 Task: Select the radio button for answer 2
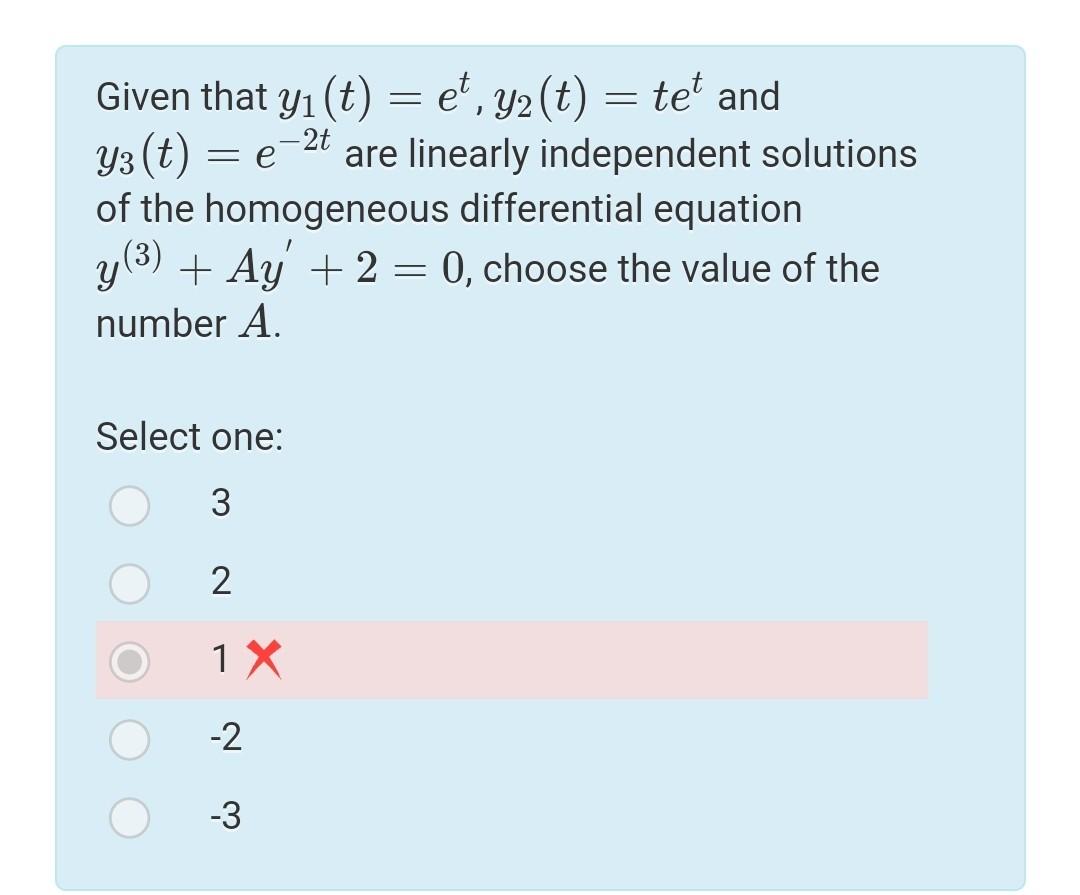click(129, 584)
